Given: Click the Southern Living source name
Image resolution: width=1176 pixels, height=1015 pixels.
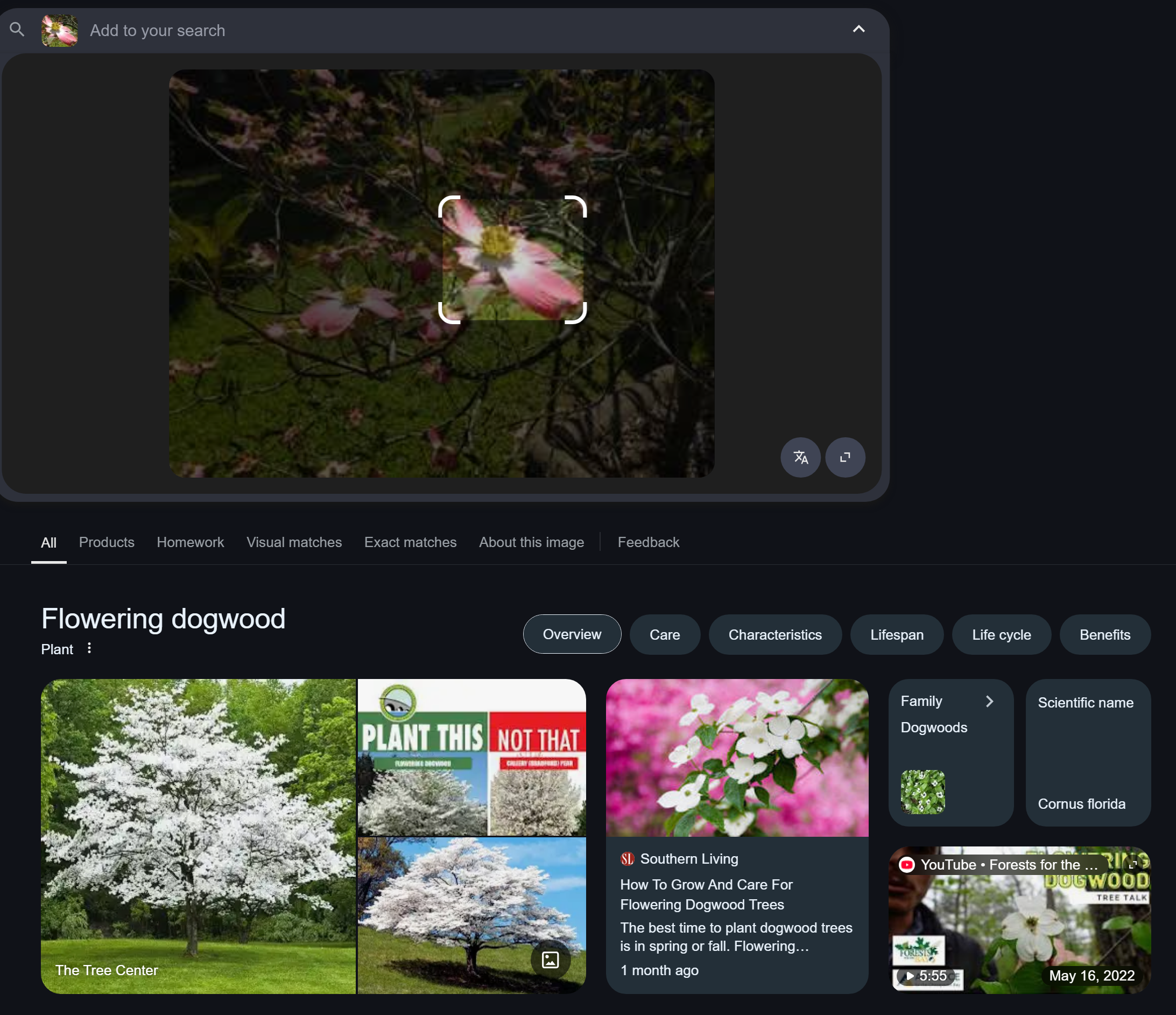Looking at the screenshot, I should pyautogui.click(x=689, y=859).
